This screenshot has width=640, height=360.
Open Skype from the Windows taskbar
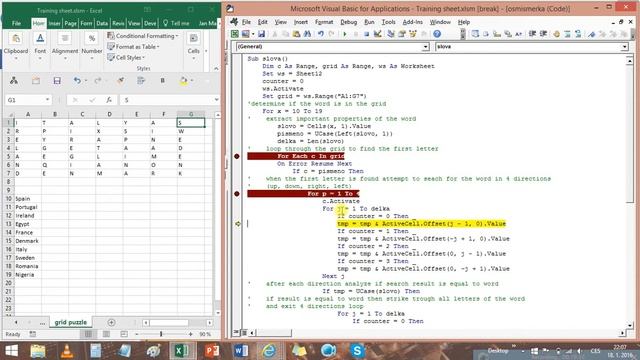357,351
